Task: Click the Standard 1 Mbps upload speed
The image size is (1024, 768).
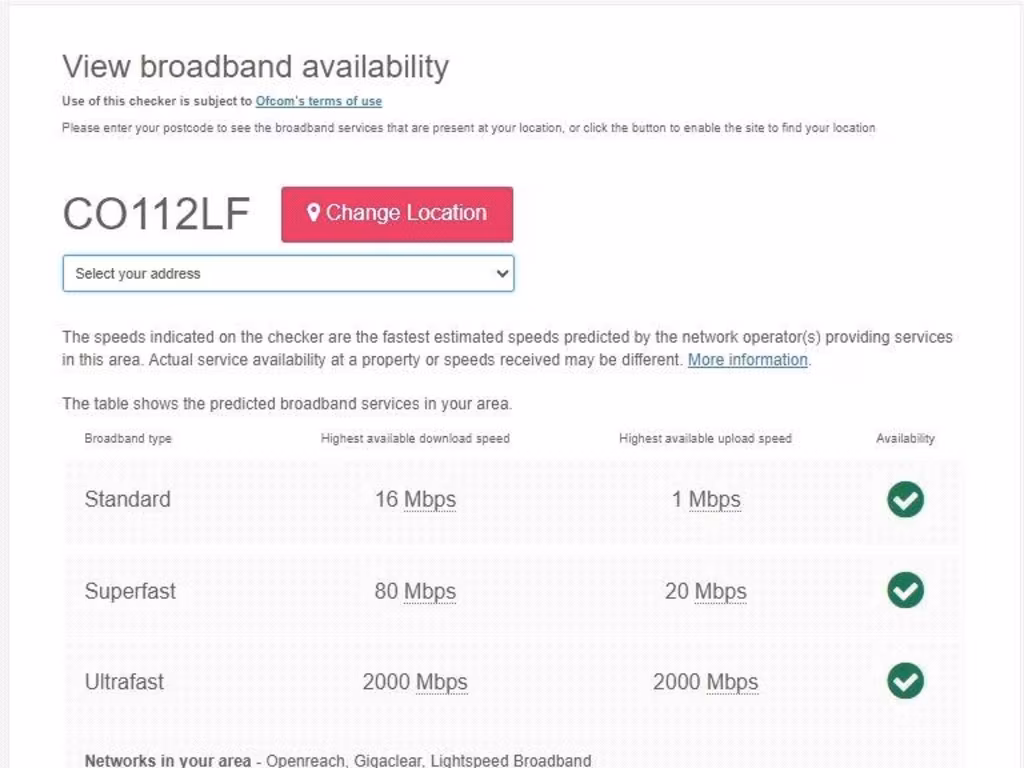Action: click(706, 499)
